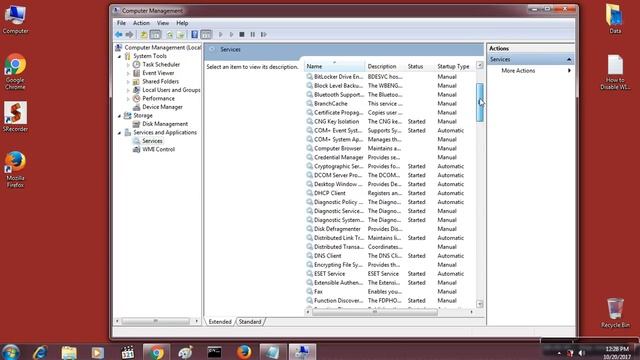Viewport: 640px width, 360px height.
Task: Select the DNS Client service
Action: (327, 256)
